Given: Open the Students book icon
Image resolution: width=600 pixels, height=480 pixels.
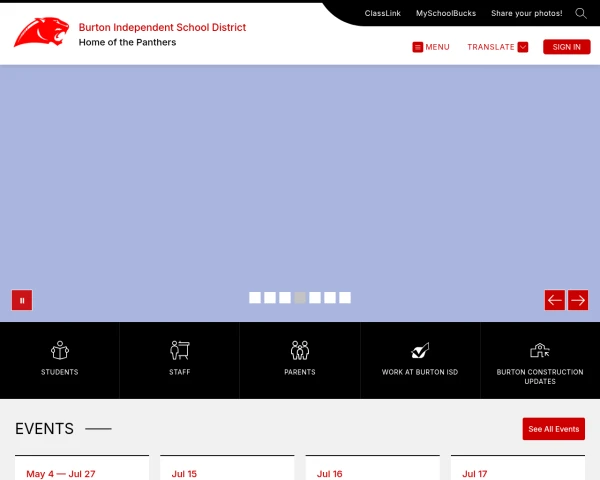Looking at the screenshot, I should [60, 350].
